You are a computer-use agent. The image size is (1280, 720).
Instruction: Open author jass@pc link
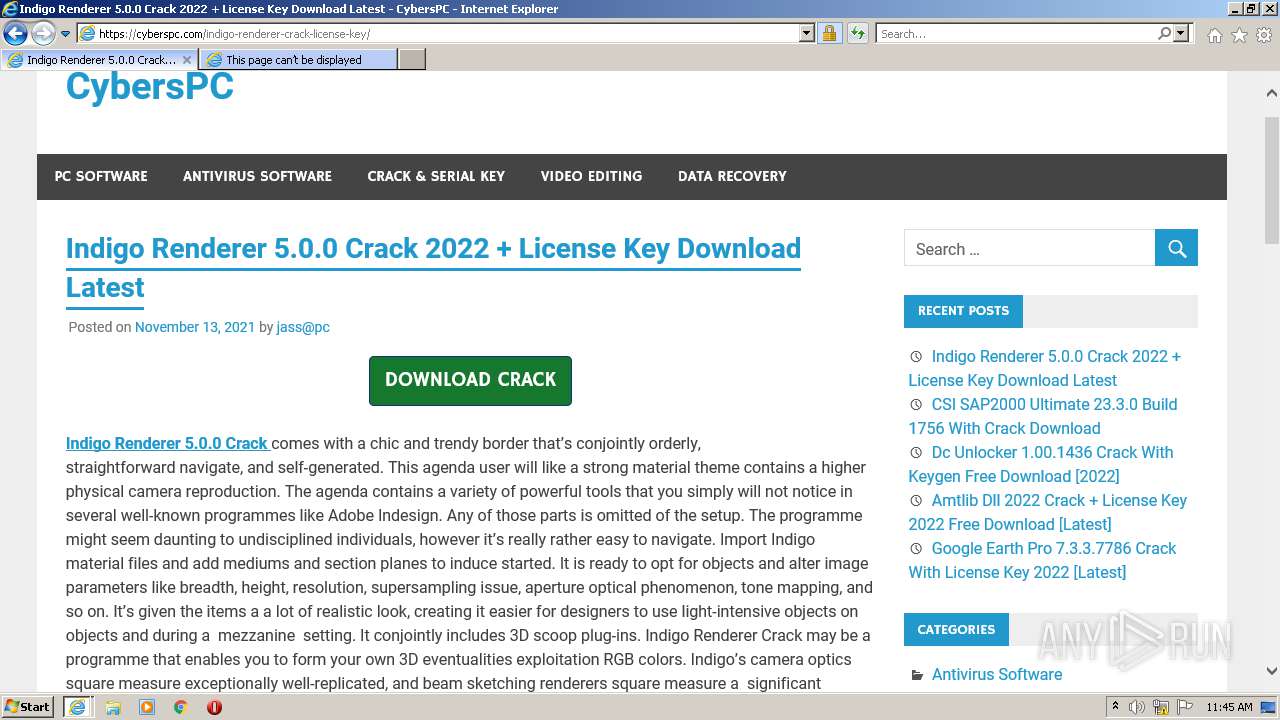[x=303, y=327]
